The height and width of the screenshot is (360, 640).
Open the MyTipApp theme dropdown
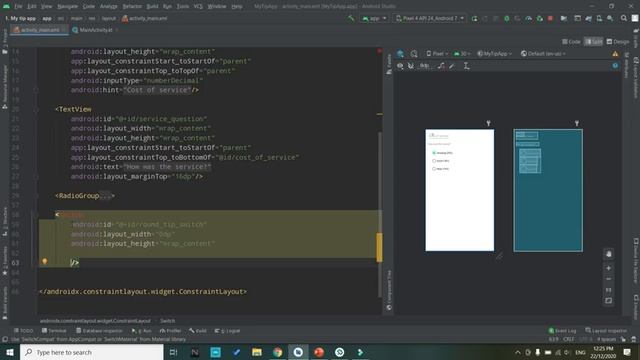coord(494,54)
